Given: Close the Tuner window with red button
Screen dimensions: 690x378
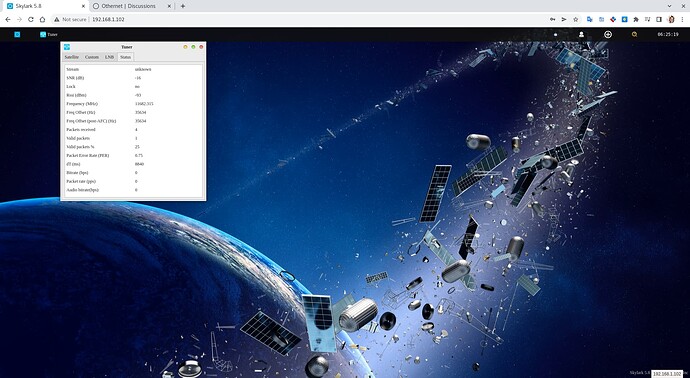Looking at the screenshot, I should click(201, 47).
